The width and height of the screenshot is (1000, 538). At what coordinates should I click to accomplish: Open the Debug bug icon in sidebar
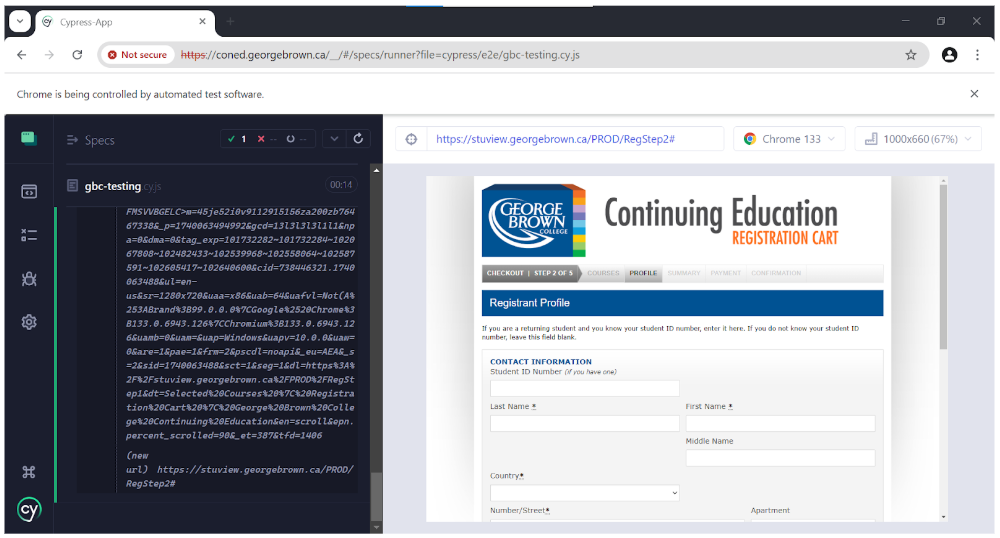coord(29,279)
